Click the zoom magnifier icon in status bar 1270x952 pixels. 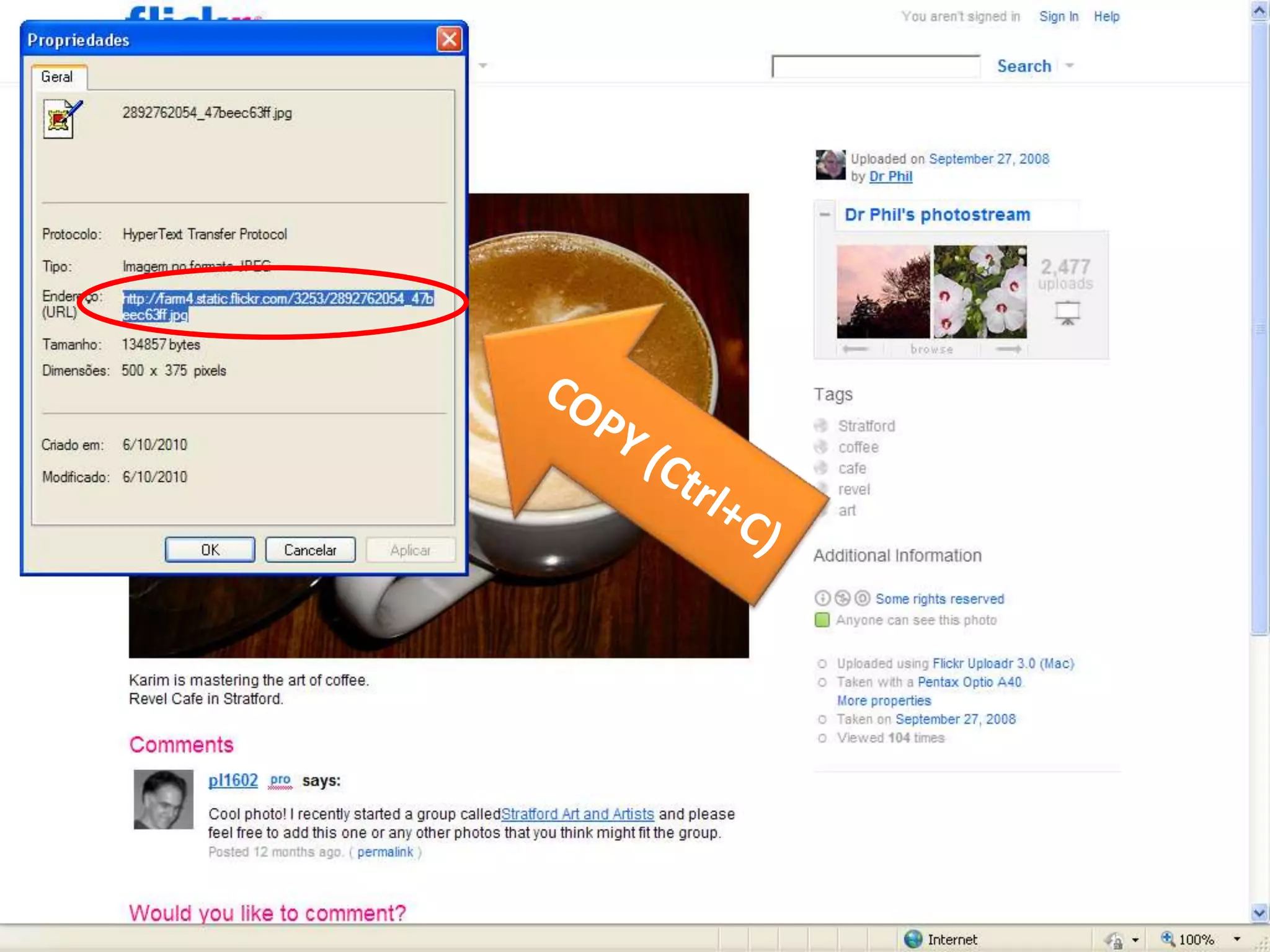1168,938
